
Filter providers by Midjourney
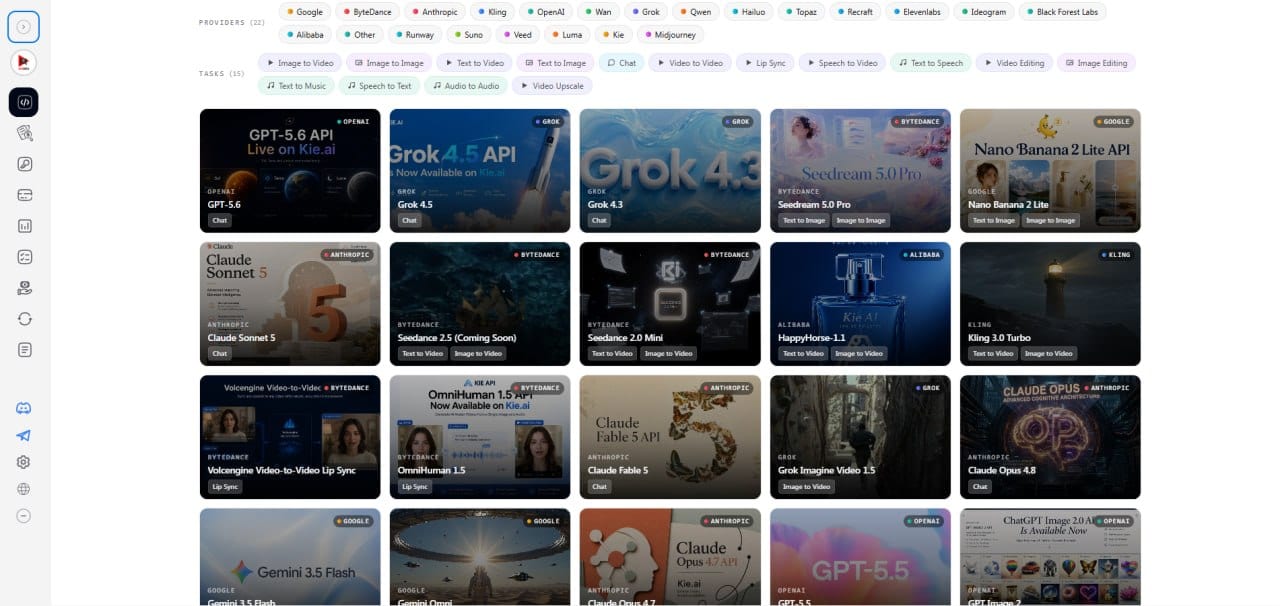670,34
